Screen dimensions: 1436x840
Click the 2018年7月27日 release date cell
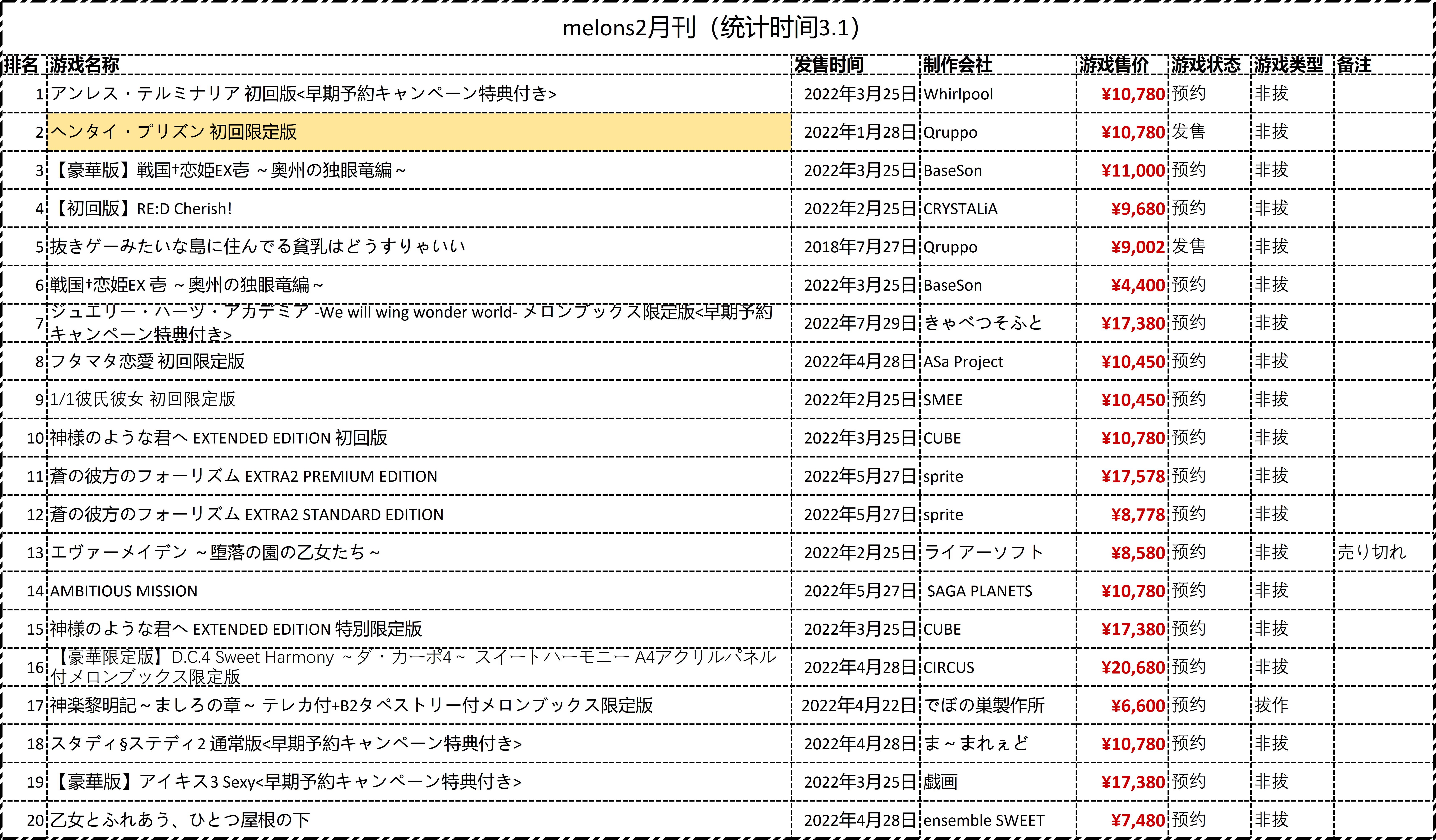pos(855,246)
